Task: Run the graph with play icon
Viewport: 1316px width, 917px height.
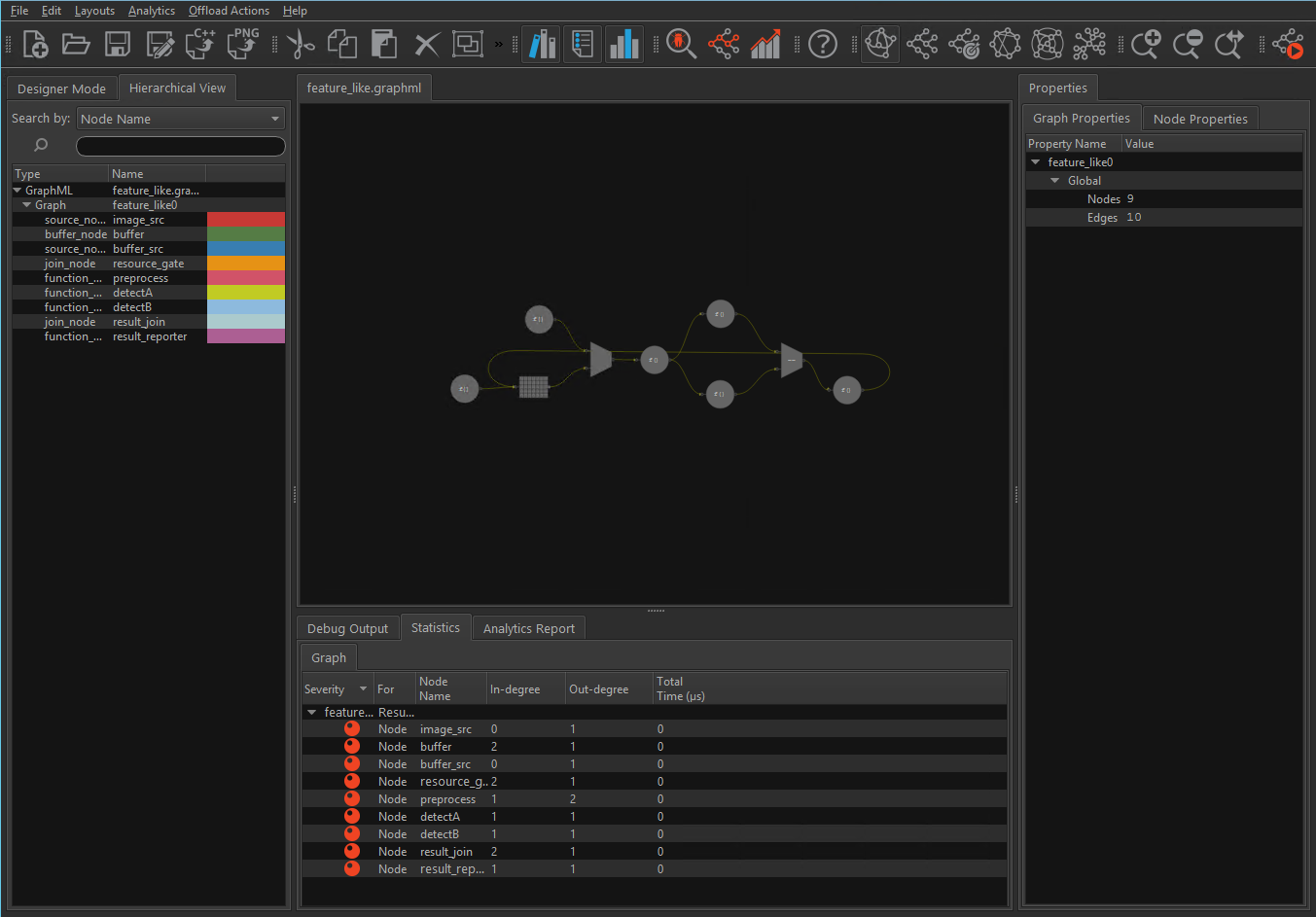Action: pos(1289,44)
